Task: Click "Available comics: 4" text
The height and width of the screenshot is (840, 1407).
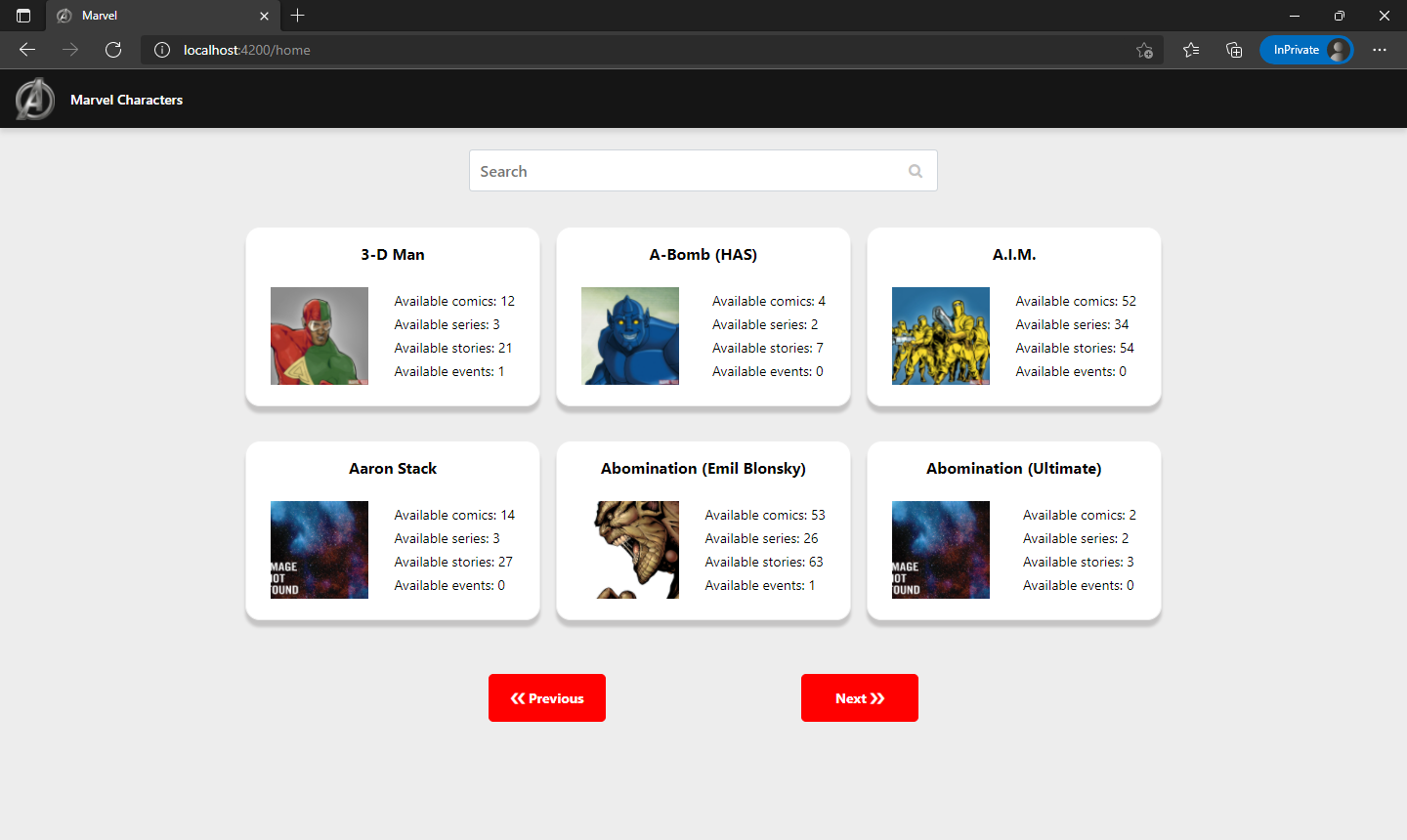Action: (x=769, y=301)
